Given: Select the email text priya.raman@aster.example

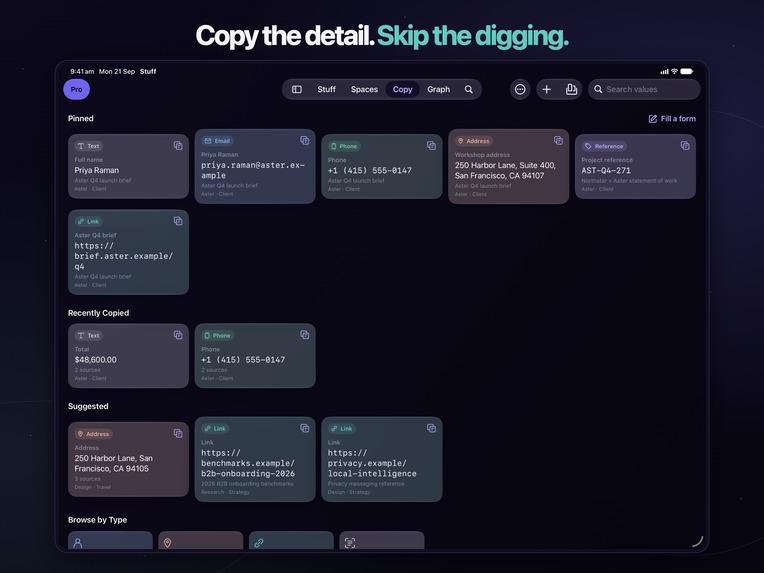Looking at the screenshot, I should point(253,170).
